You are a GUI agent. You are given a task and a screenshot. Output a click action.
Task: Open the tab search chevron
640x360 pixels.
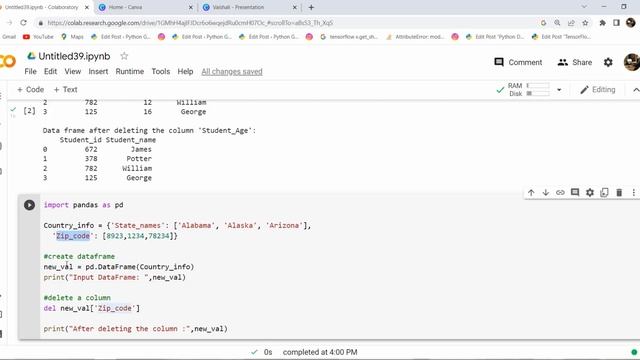584,7
